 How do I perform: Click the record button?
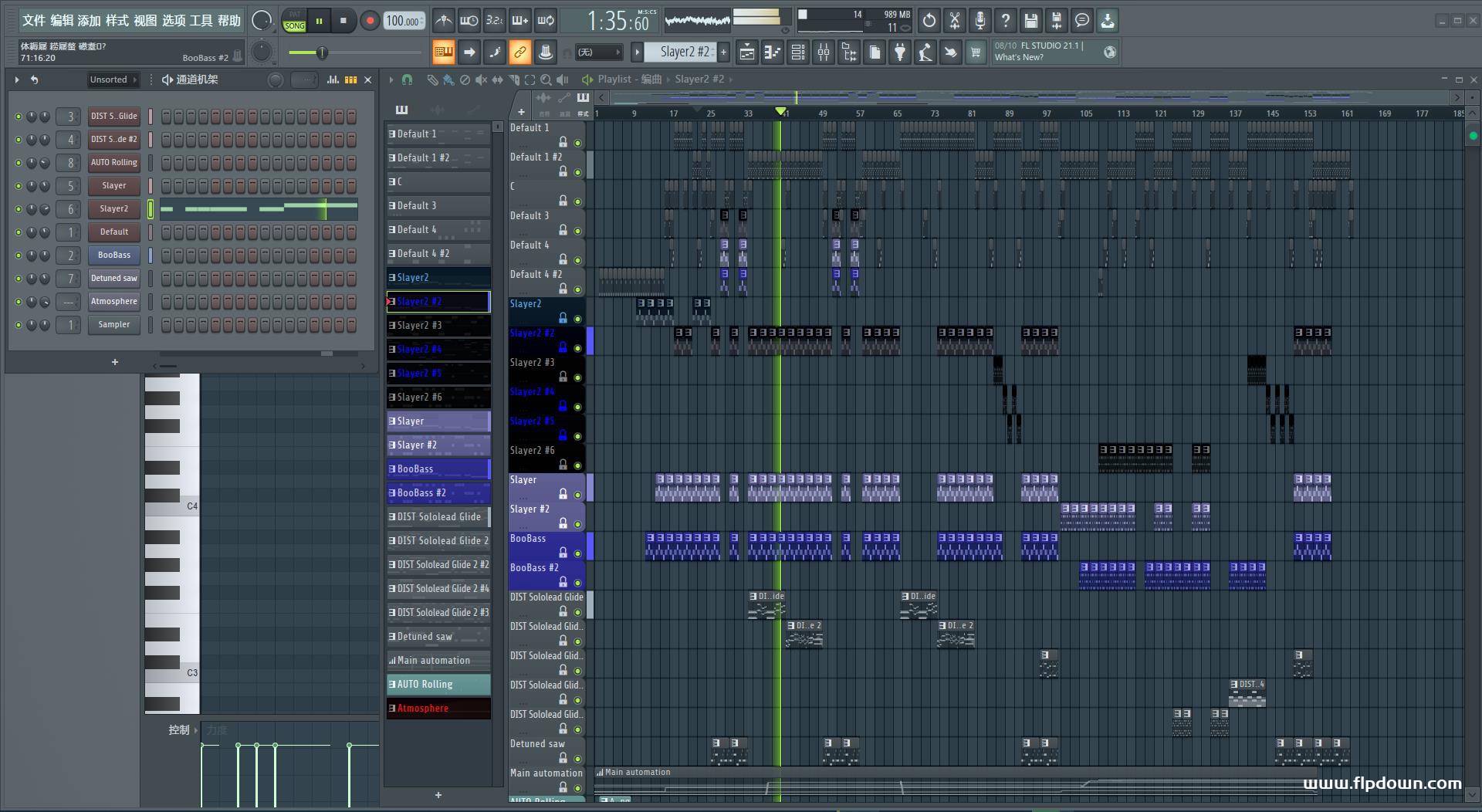[370, 21]
